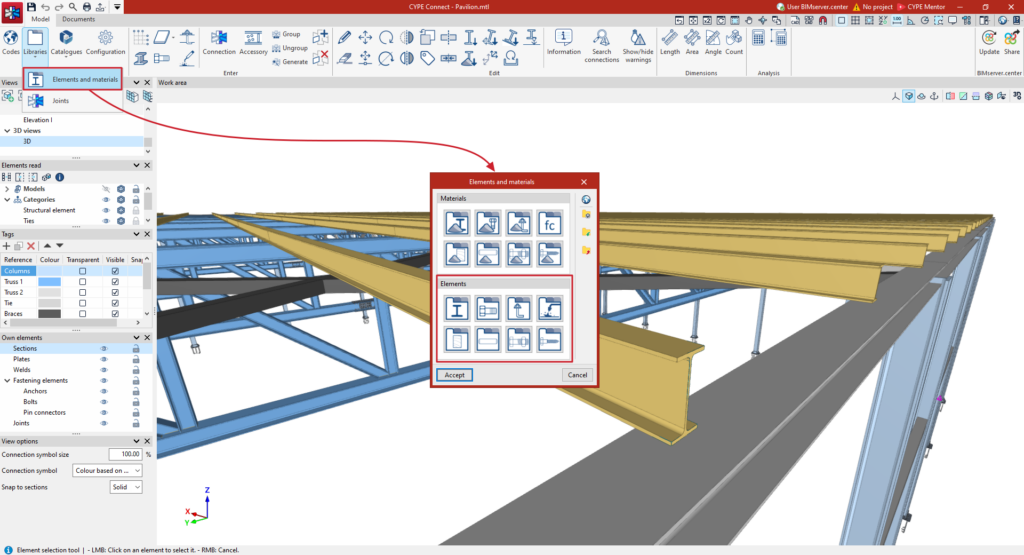The height and width of the screenshot is (555, 1024).
Task: Open the Connection symbol dropdown
Action: [x=107, y=470]
